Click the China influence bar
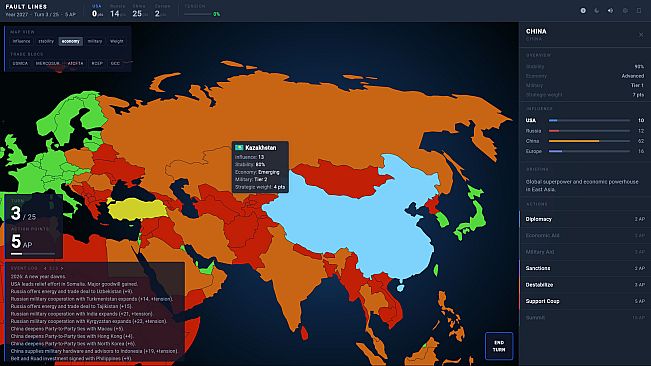 coord(589,141)
